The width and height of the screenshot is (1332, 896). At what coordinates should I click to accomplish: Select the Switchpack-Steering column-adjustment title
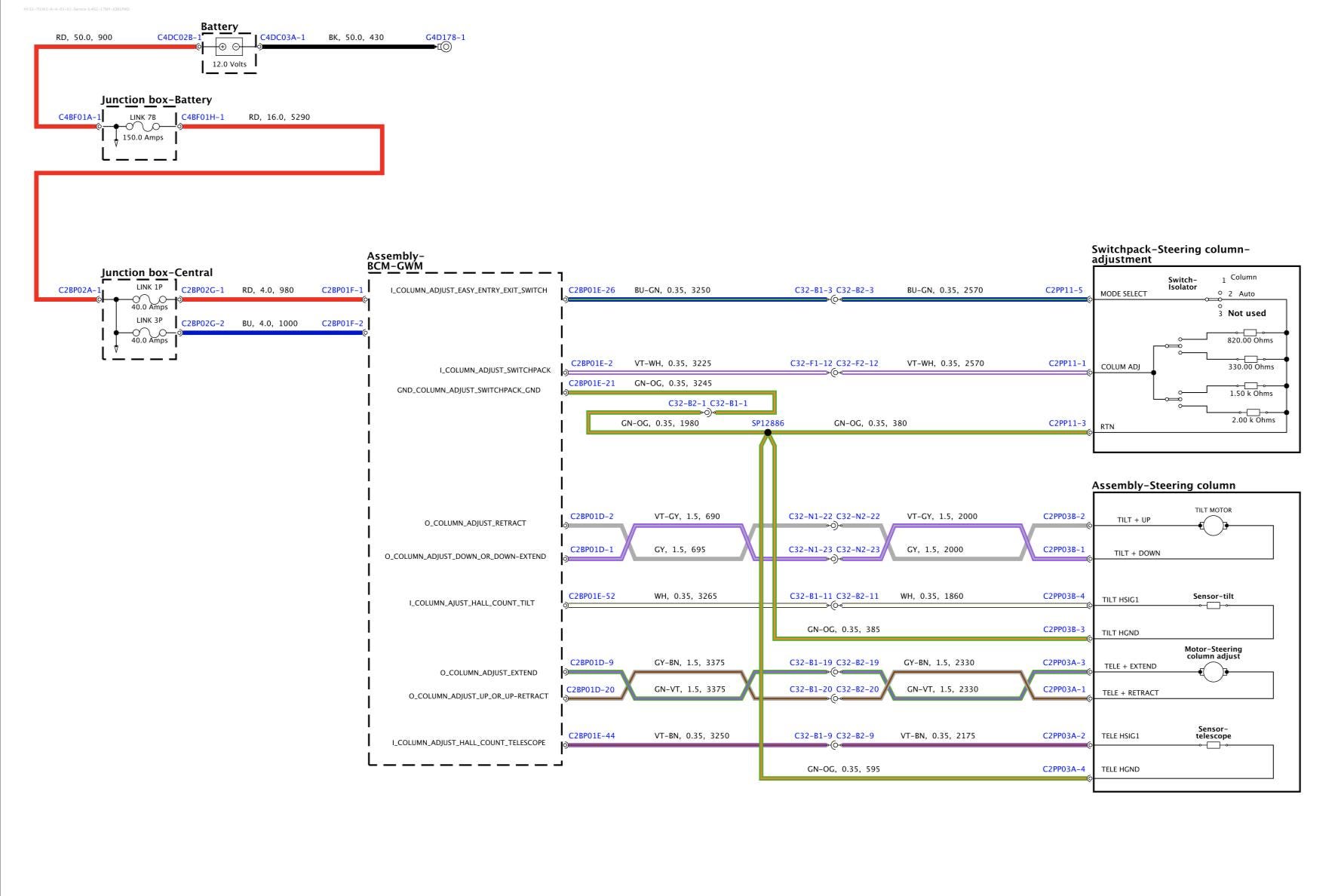tap(1170, 254)
